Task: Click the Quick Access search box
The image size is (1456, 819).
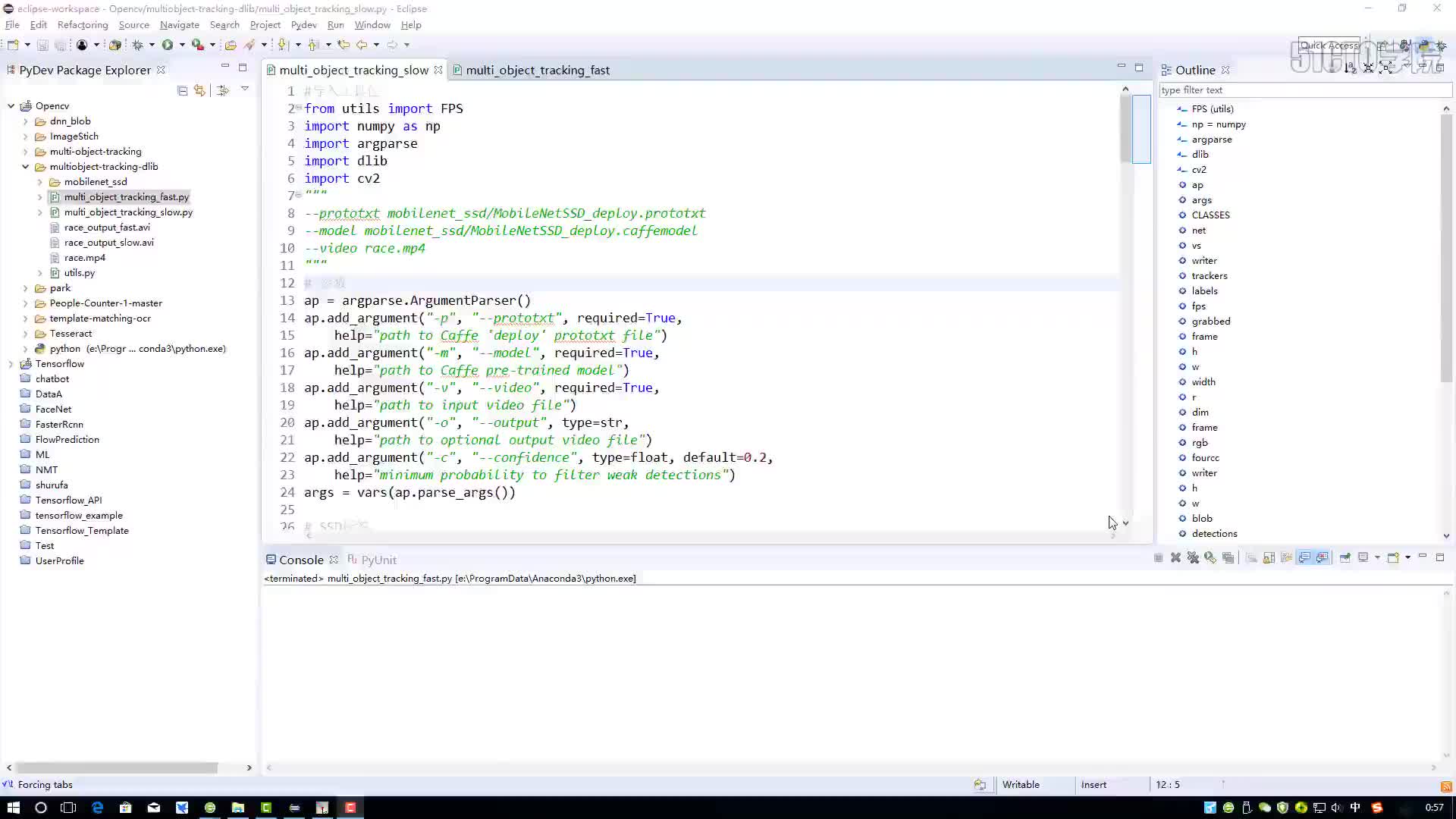Action: [1329, 45]
